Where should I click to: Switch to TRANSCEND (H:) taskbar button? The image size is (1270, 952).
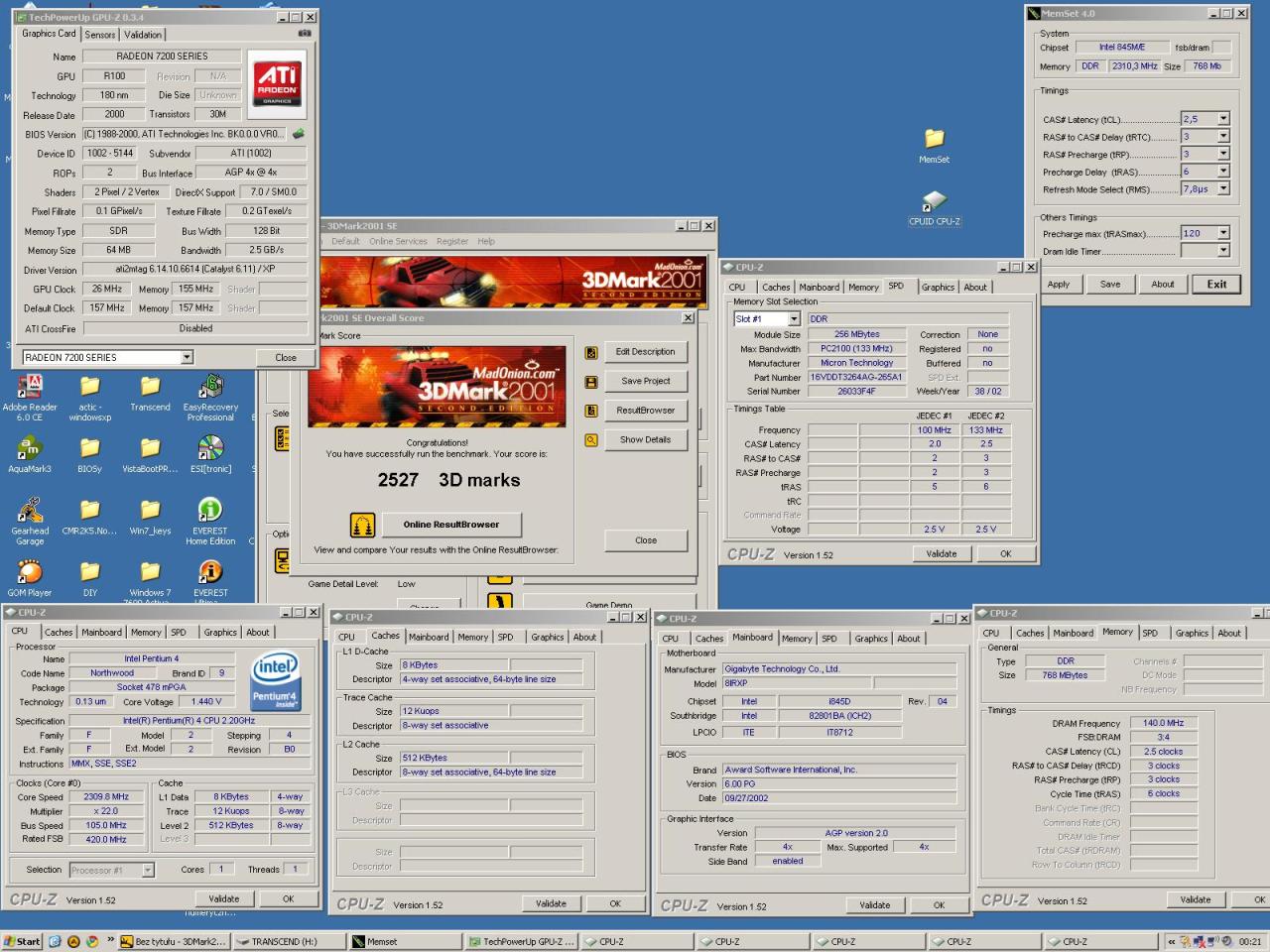point(290,942)
